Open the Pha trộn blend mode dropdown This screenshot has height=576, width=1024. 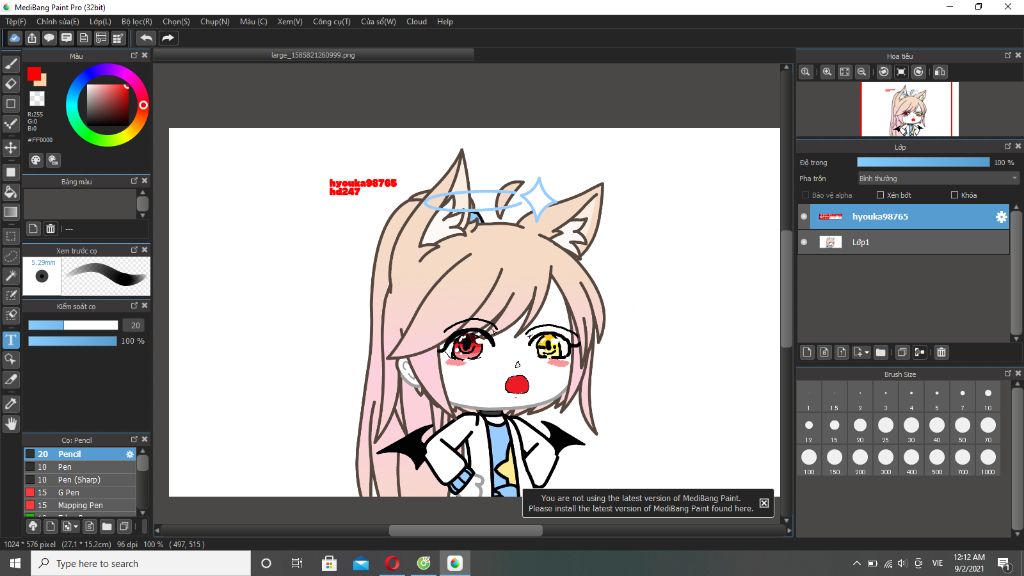[x=938, y=178]
